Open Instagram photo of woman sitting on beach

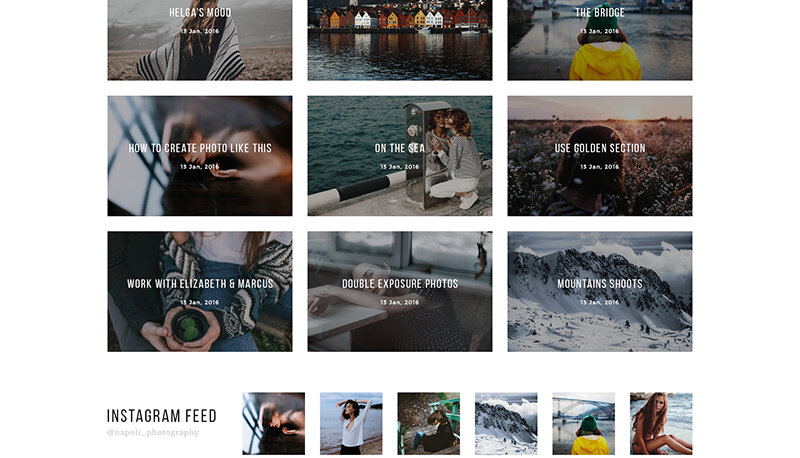pyautogui.click(x=661, y=423)
